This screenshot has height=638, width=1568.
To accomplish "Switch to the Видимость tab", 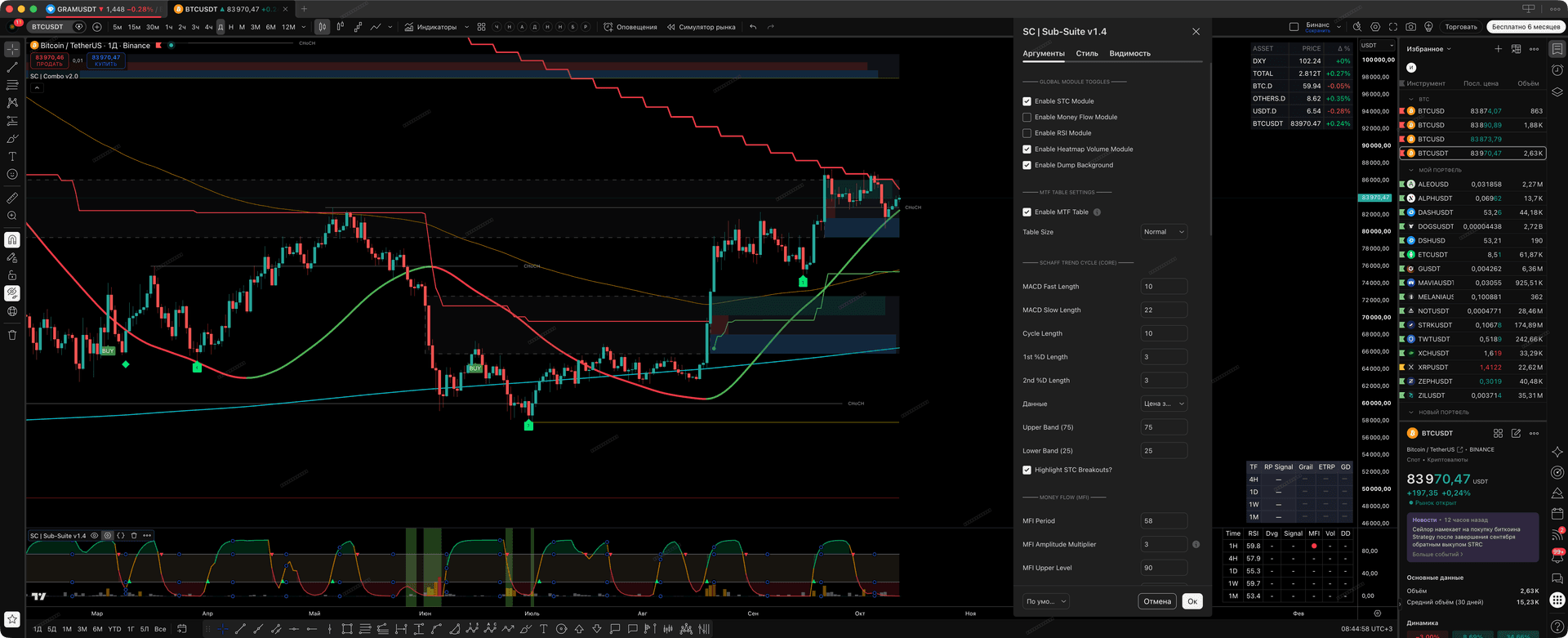I will click(x=1129, y=53).
